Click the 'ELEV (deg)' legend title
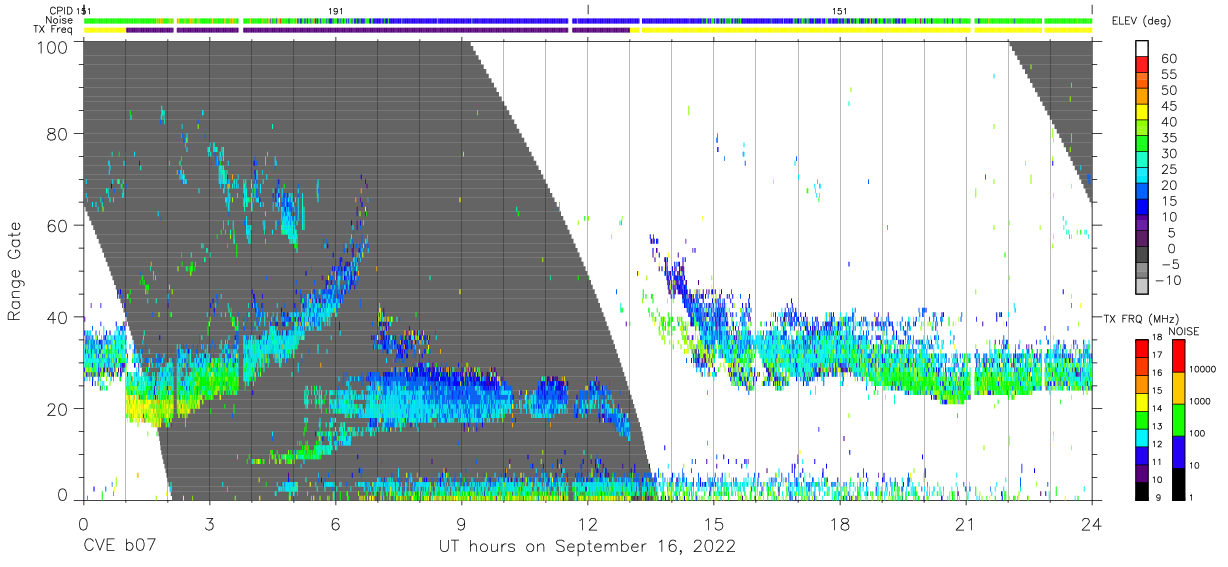Viewport: 1228px width, 567px height. pos(1141,21)
